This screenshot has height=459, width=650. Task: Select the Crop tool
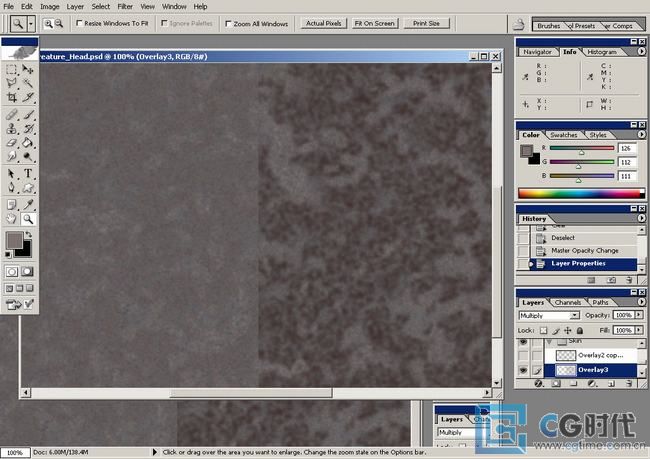tap(11, 97)
